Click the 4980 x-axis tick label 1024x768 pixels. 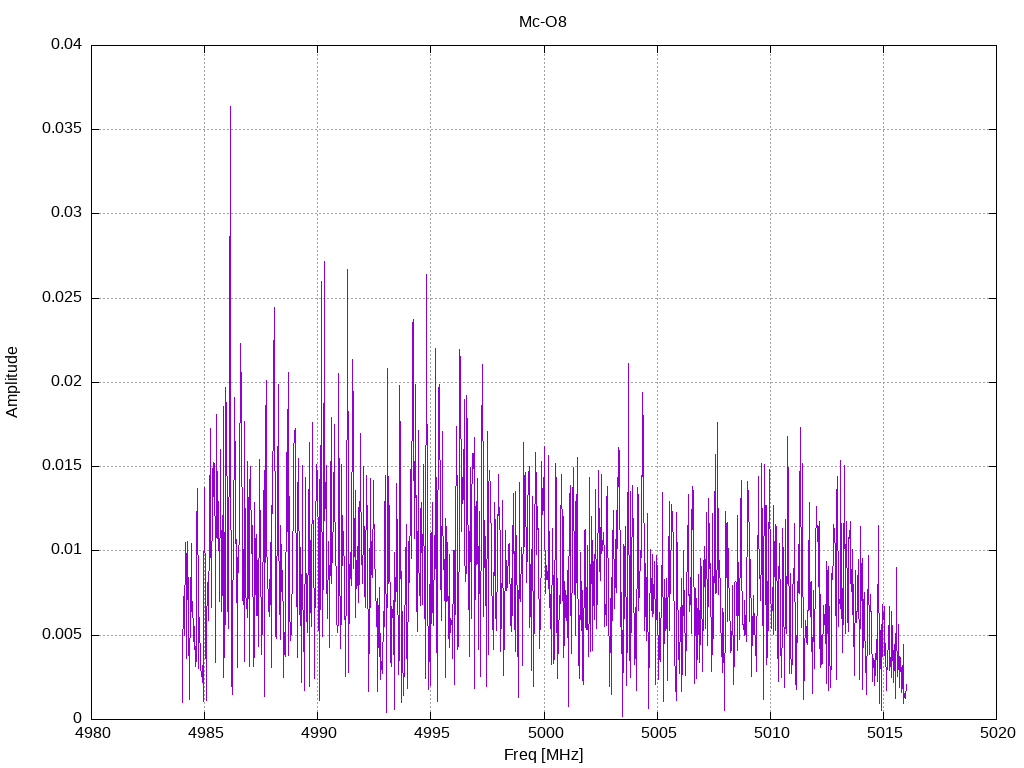coord(92,733)
